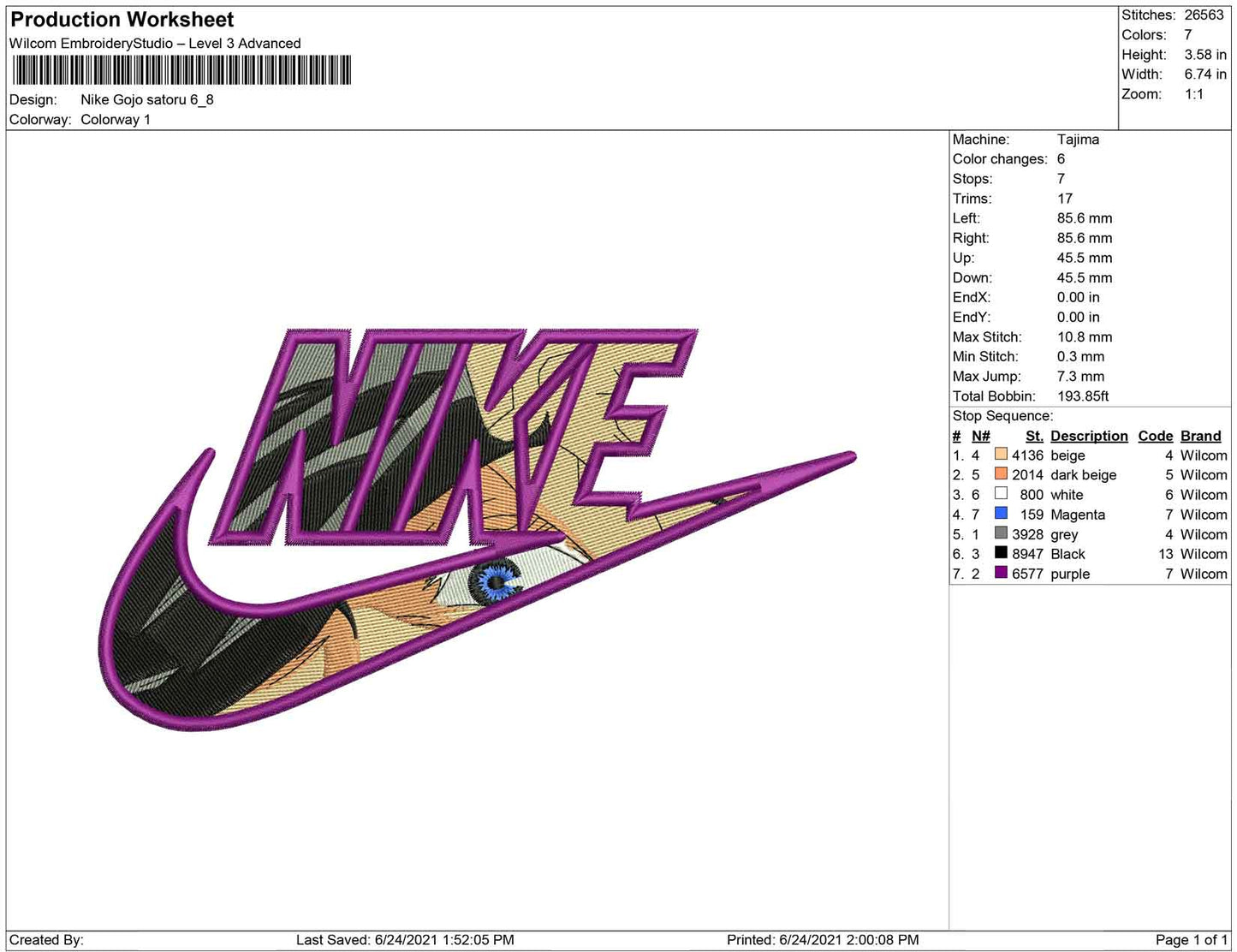1237x952 pixels.
Task: Select the "Last Saved: 6/24/2021 1:52:05 PM" footer text
Action: tap(405, 939)
